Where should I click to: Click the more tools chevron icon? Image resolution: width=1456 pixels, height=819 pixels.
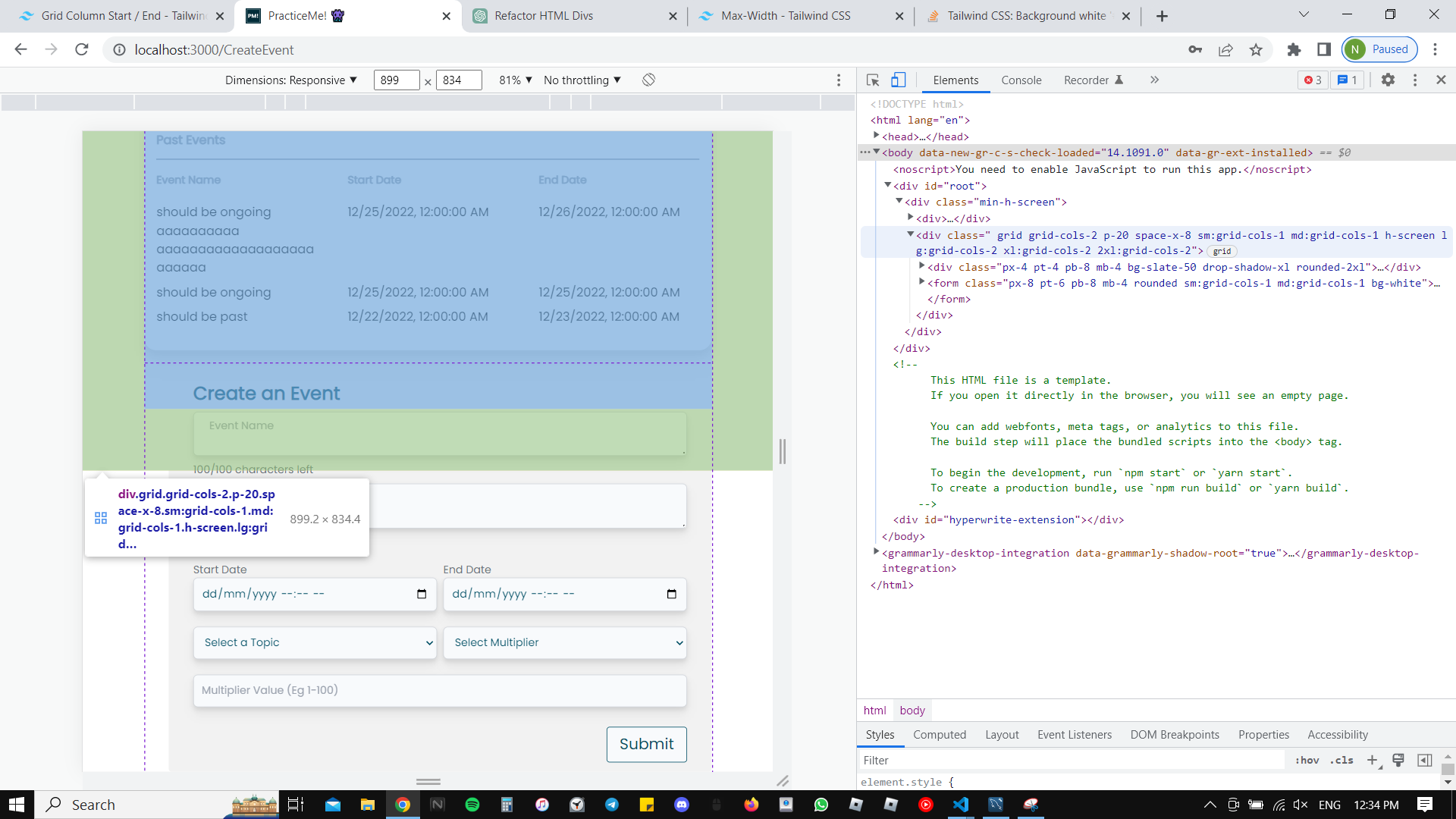click(1154, 80)
